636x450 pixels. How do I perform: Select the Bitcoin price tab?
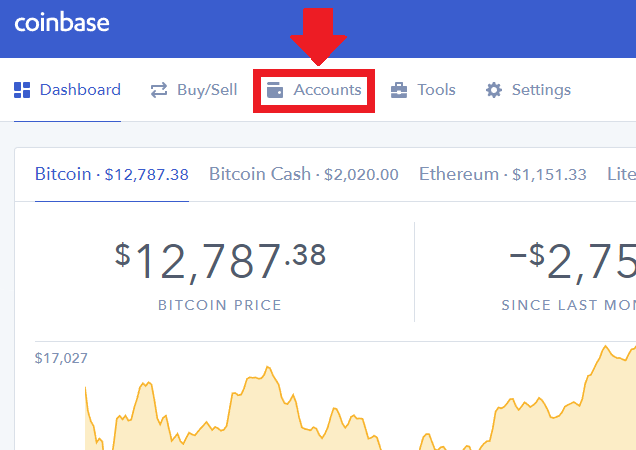click(111, 174)
